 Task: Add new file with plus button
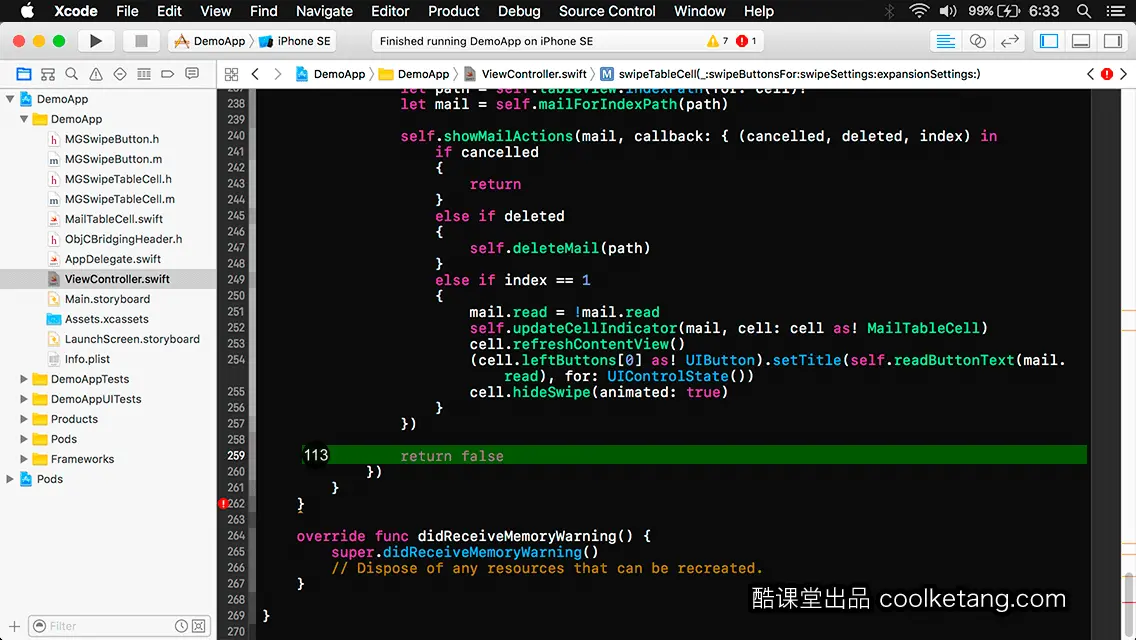coord(14,626)
